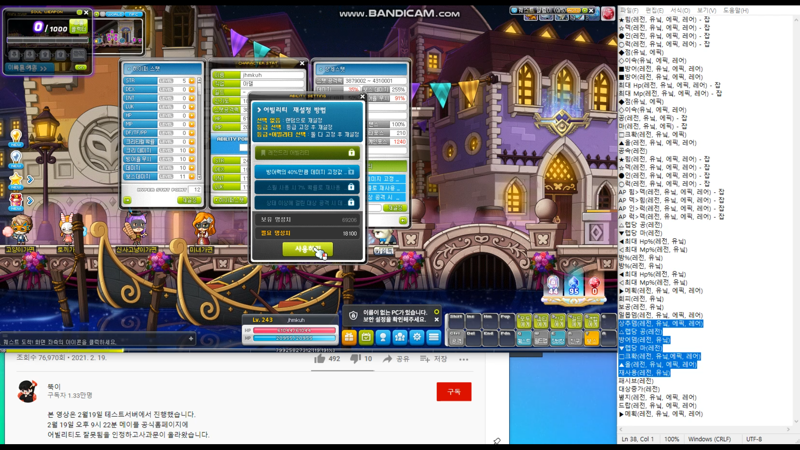Open the gear settings menu icon
This screenshot has width=800, height=450.
point(416,337)
